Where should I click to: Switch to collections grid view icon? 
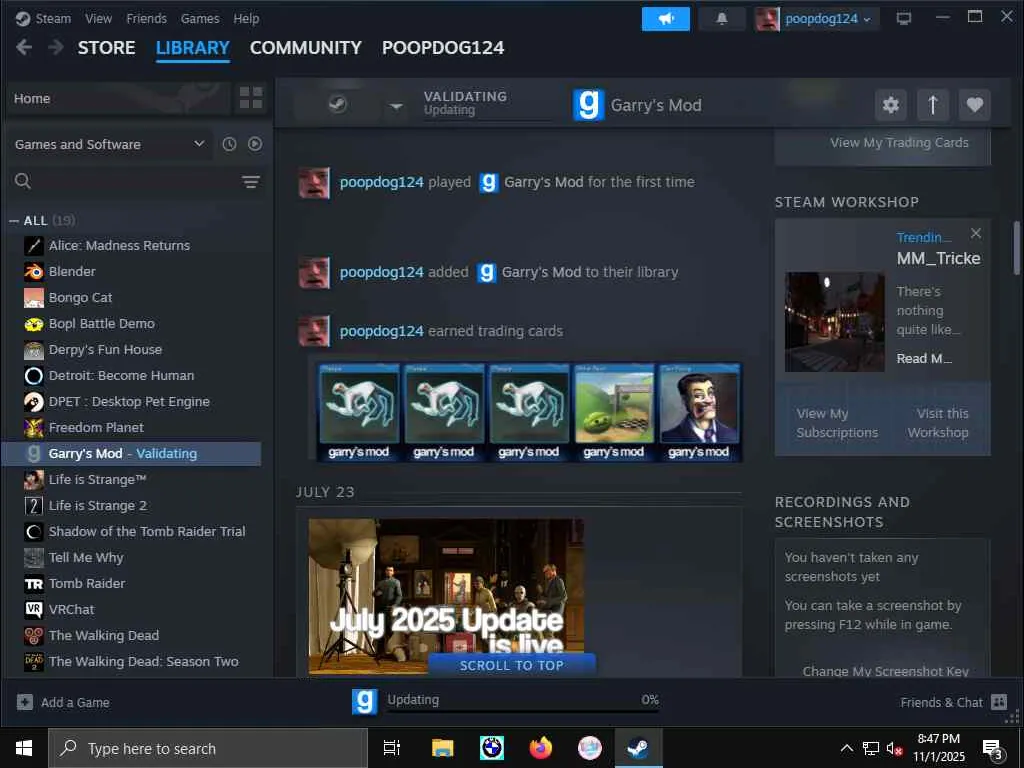coord(251,98)
